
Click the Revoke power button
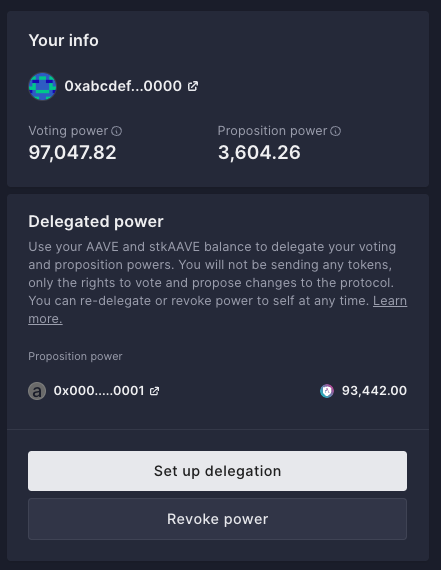point(217,519)
